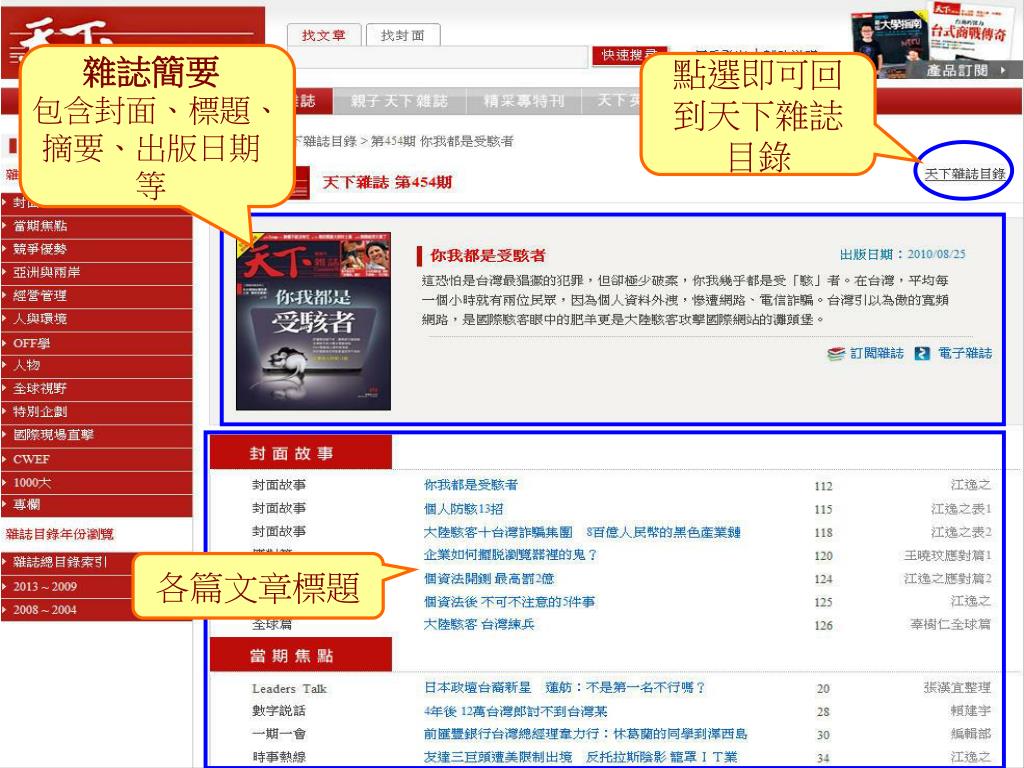Image resolution: width=1024 pixels, height=768 pixels.
Task: Open the 親子天下雜誌 navigation tab
Action: pos(399,101)
